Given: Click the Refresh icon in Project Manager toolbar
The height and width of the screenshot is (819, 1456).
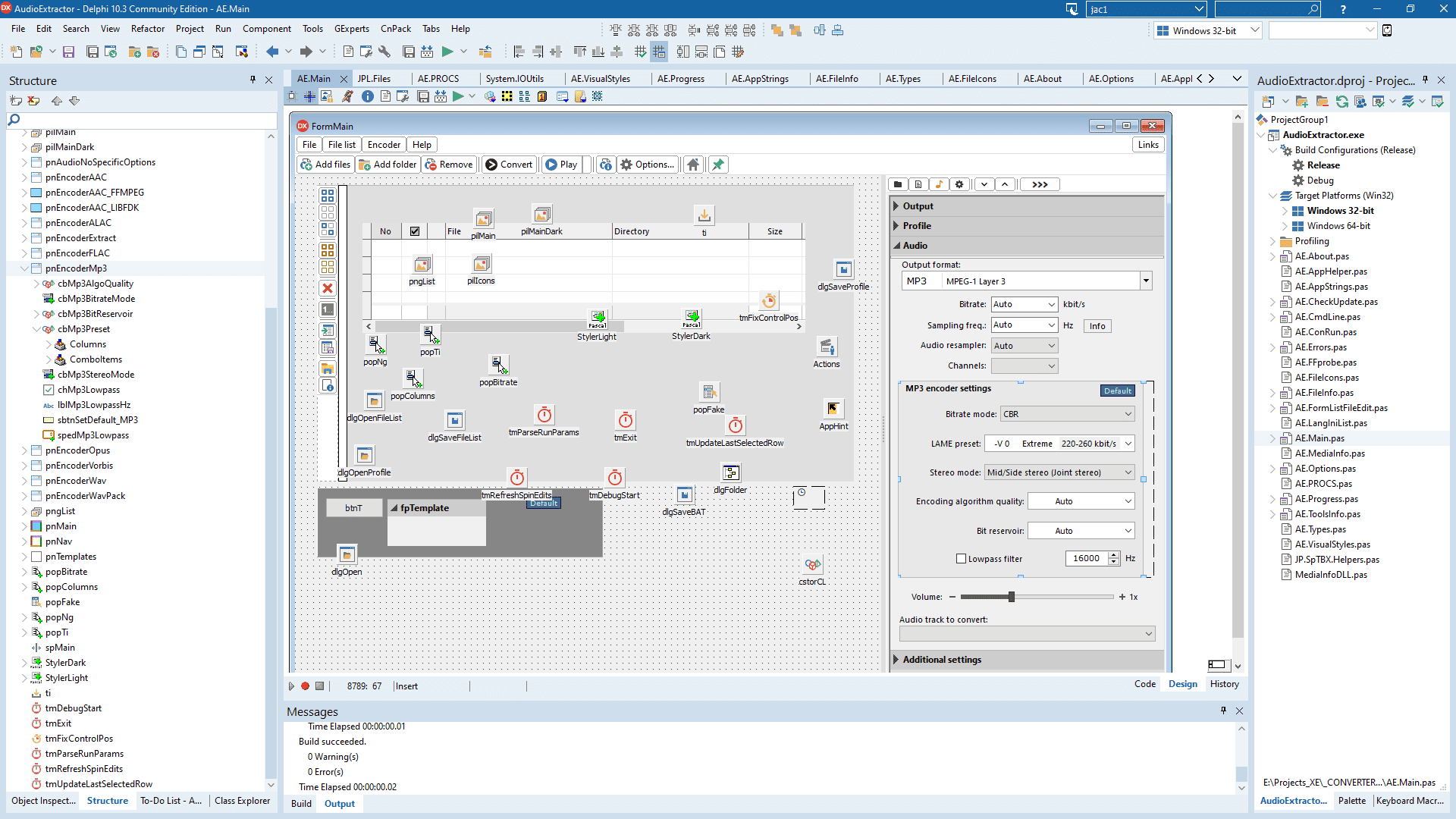Looking at the screenshot, I should (x=1342, y=101).
